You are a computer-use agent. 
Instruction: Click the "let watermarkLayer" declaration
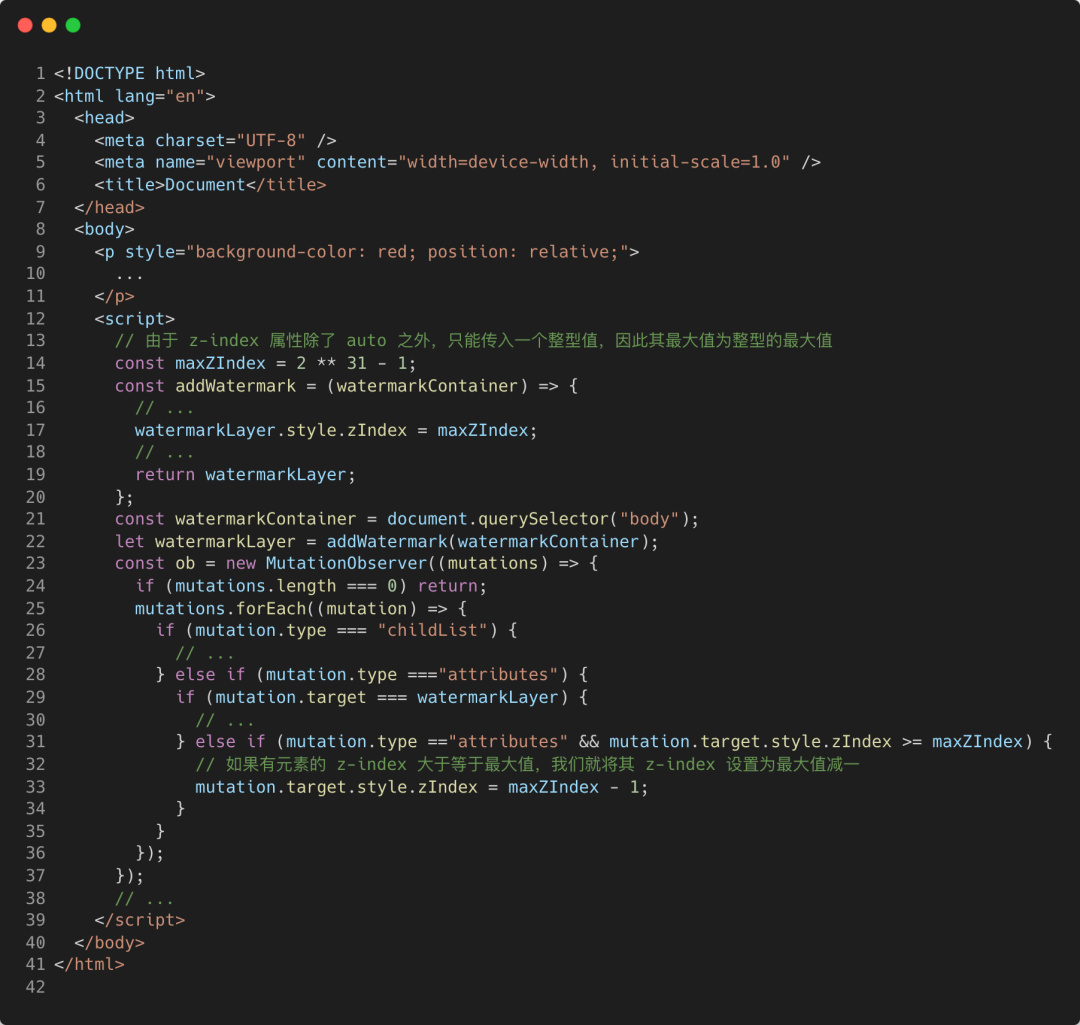[205, 542]
